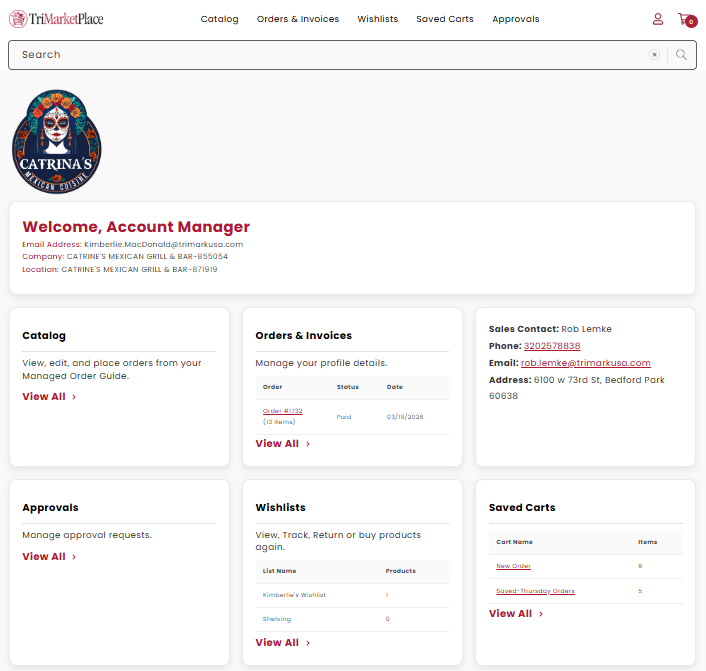Open Kimberlie's Wishlist
The height and width of the screenshot is (671, 706).
(294, 595)
